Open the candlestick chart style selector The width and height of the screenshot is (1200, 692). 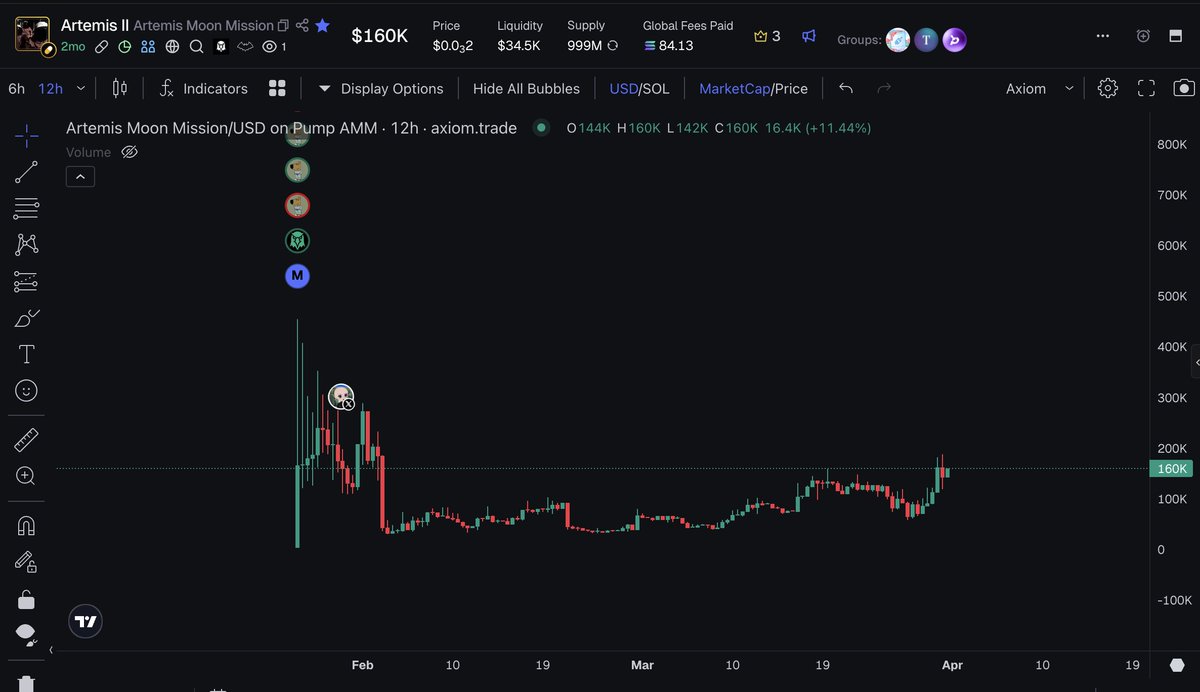pos(120,88)
